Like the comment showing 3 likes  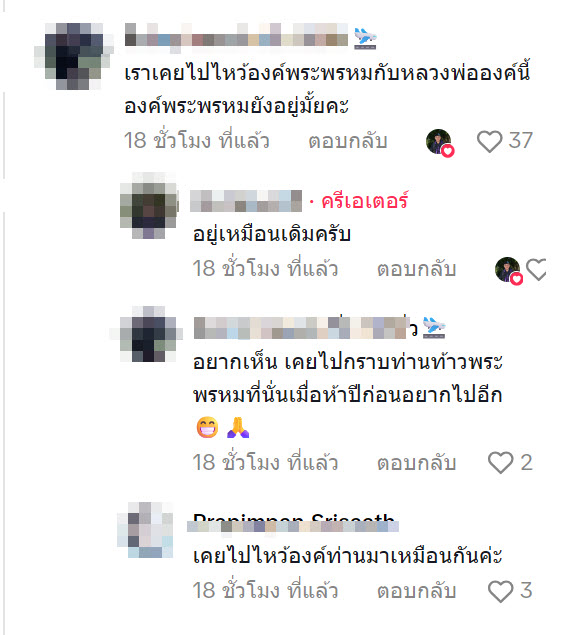click(501, 591)
